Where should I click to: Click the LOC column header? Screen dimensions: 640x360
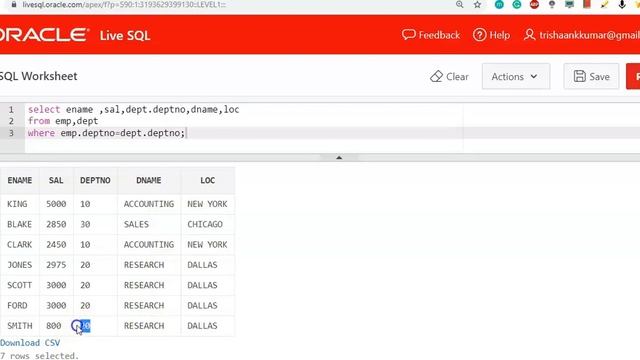click(207, 180)
